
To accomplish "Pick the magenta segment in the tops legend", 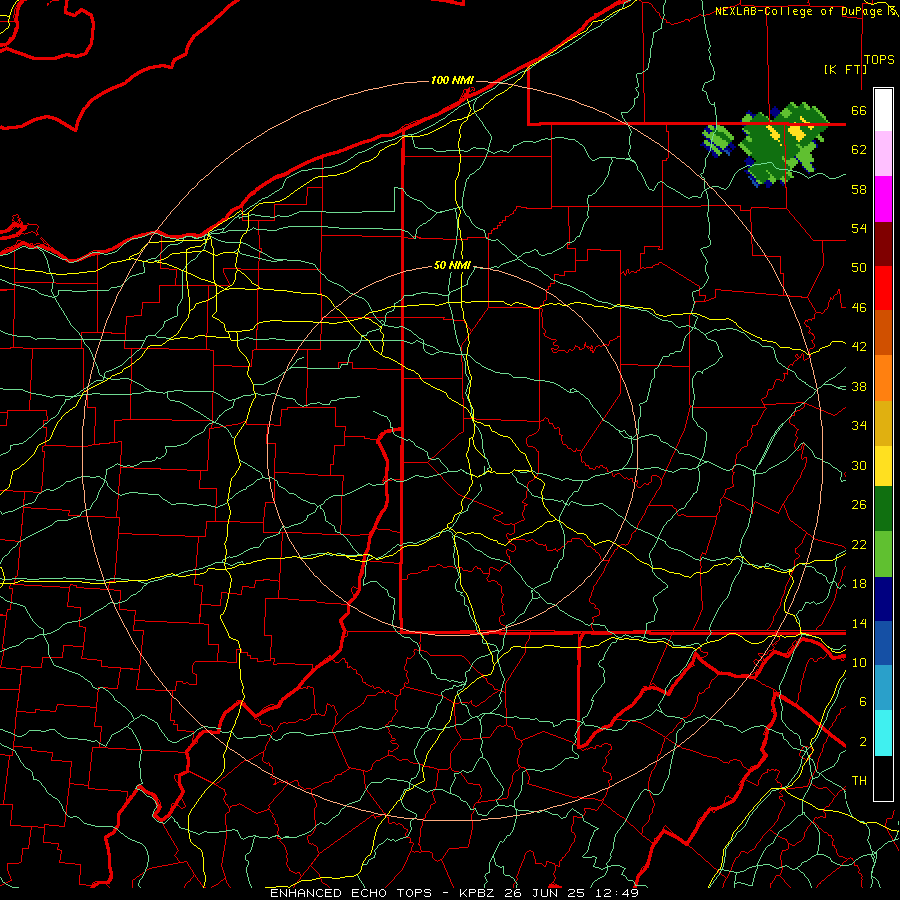I will [x=883, y=199].
